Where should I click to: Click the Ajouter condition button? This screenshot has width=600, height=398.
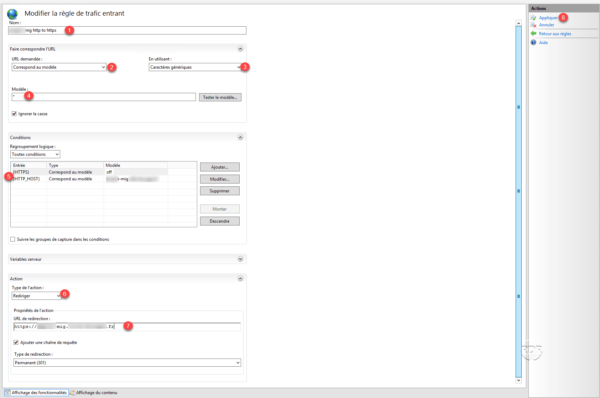(x=220, y=167)
